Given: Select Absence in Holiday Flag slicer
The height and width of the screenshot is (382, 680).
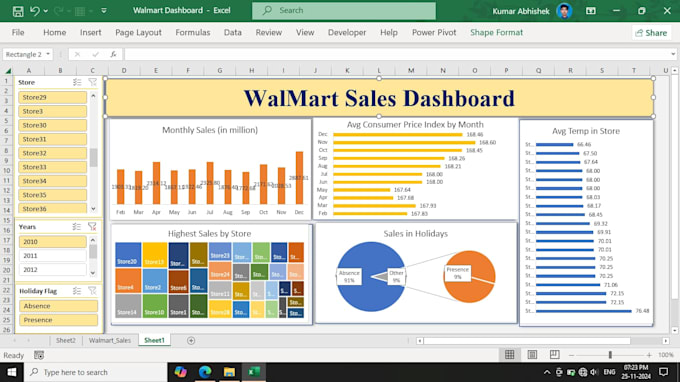Looking at the screenshot, I should 58,306.
